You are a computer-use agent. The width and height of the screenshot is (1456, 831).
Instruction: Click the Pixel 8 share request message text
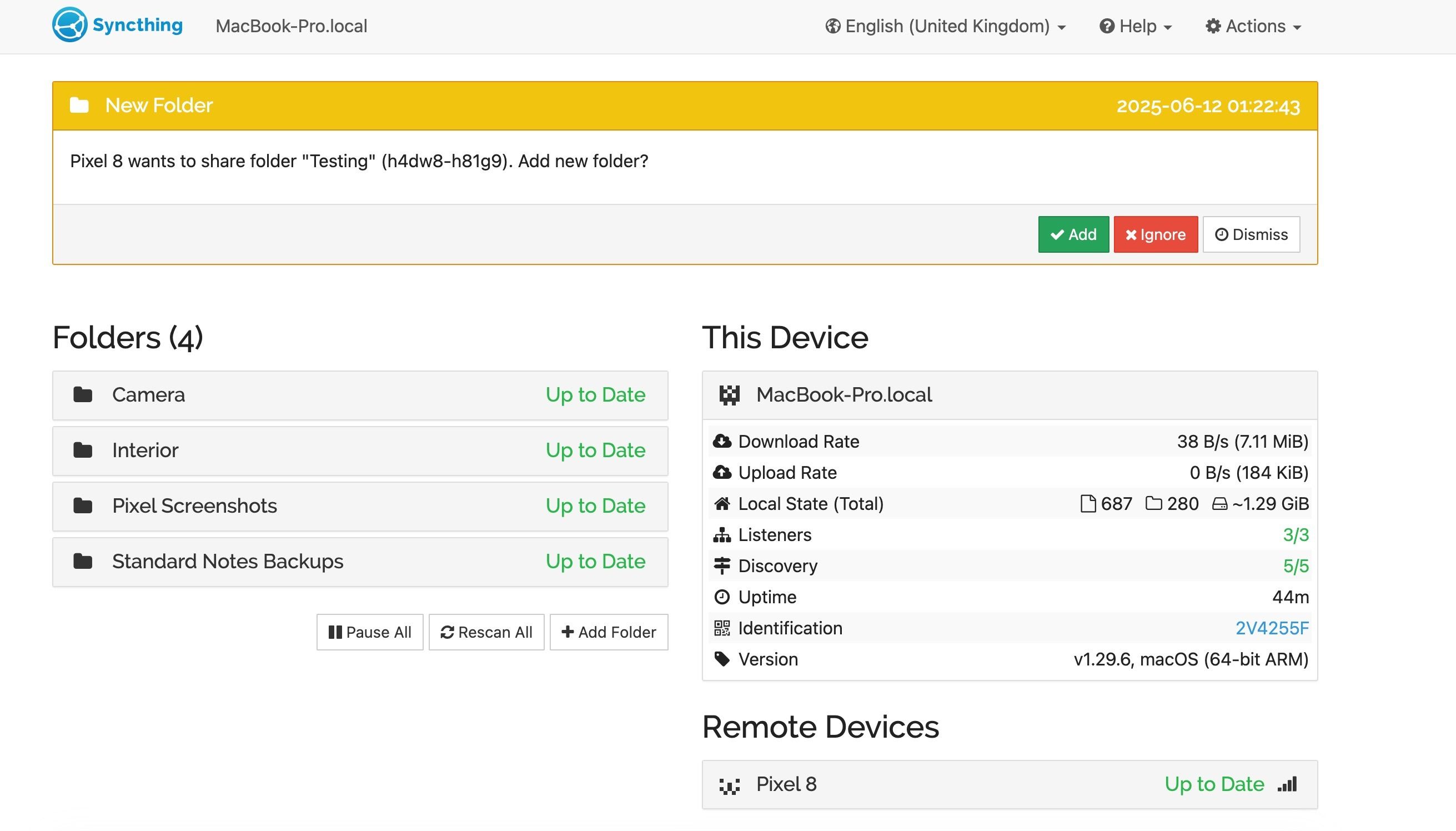(x=359, y=161)
